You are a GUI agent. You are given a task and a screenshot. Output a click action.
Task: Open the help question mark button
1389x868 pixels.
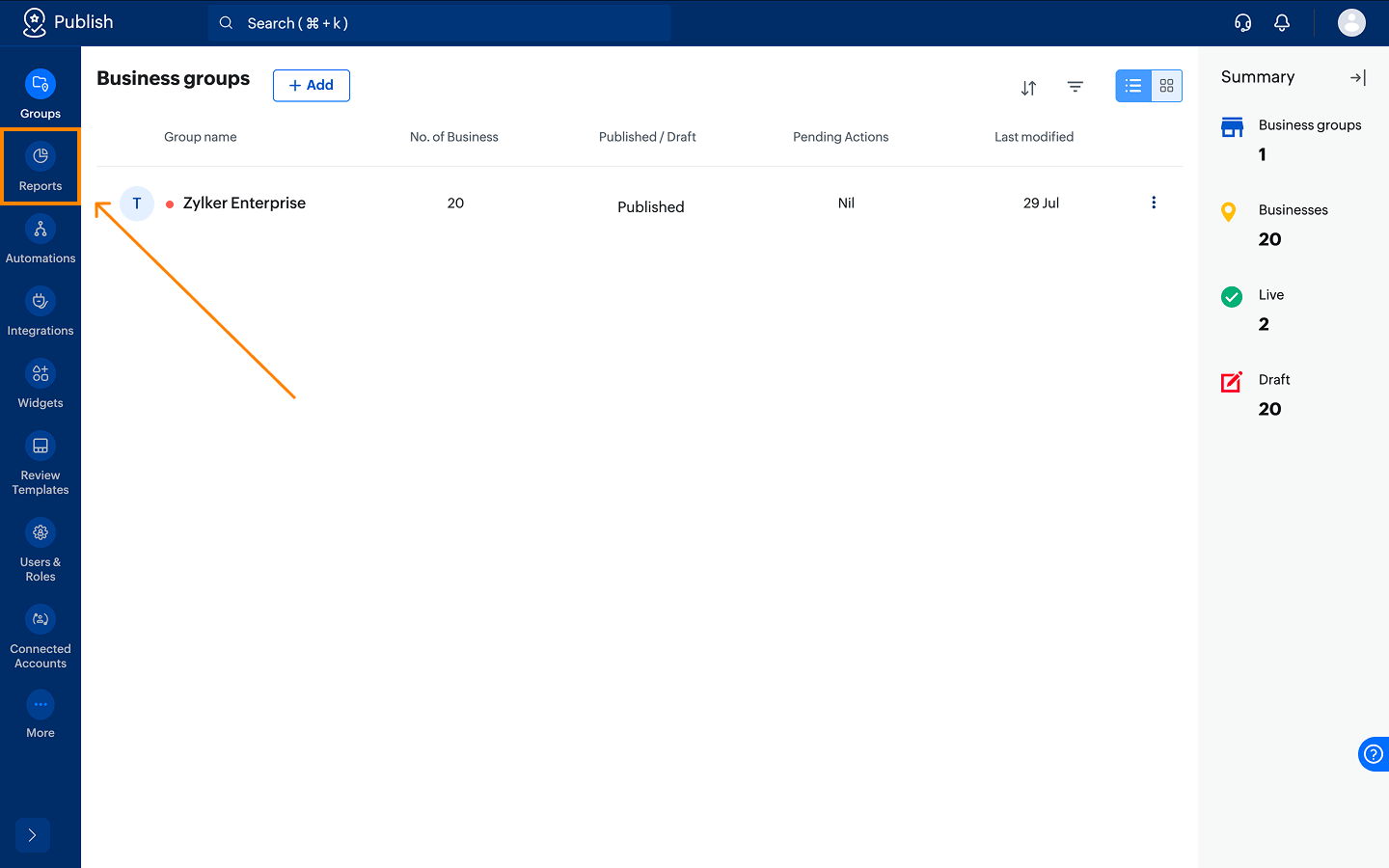(1374, 754)
